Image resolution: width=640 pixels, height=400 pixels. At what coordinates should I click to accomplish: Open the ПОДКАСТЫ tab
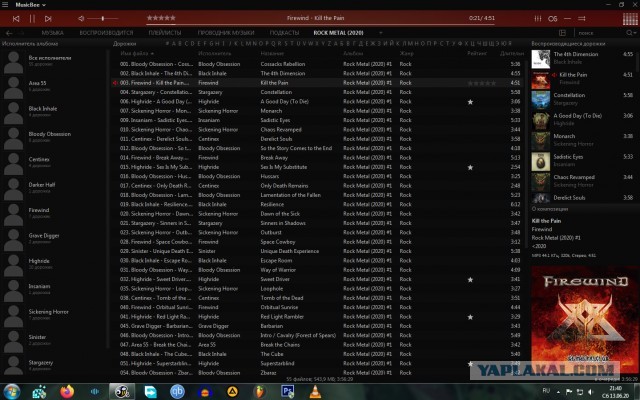coord(284,33)
